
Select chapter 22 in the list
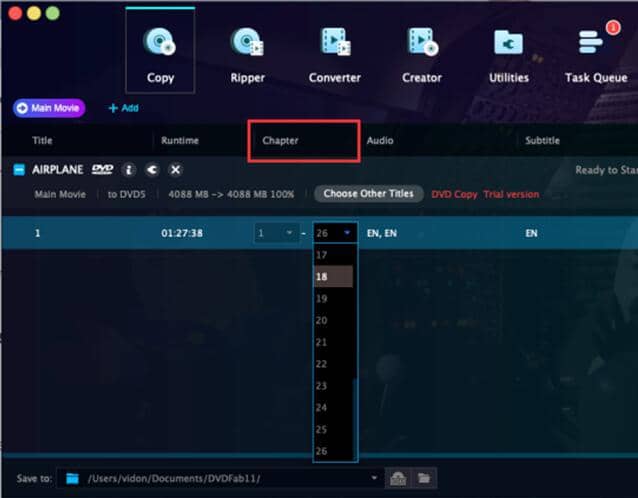tap(333, 364)
